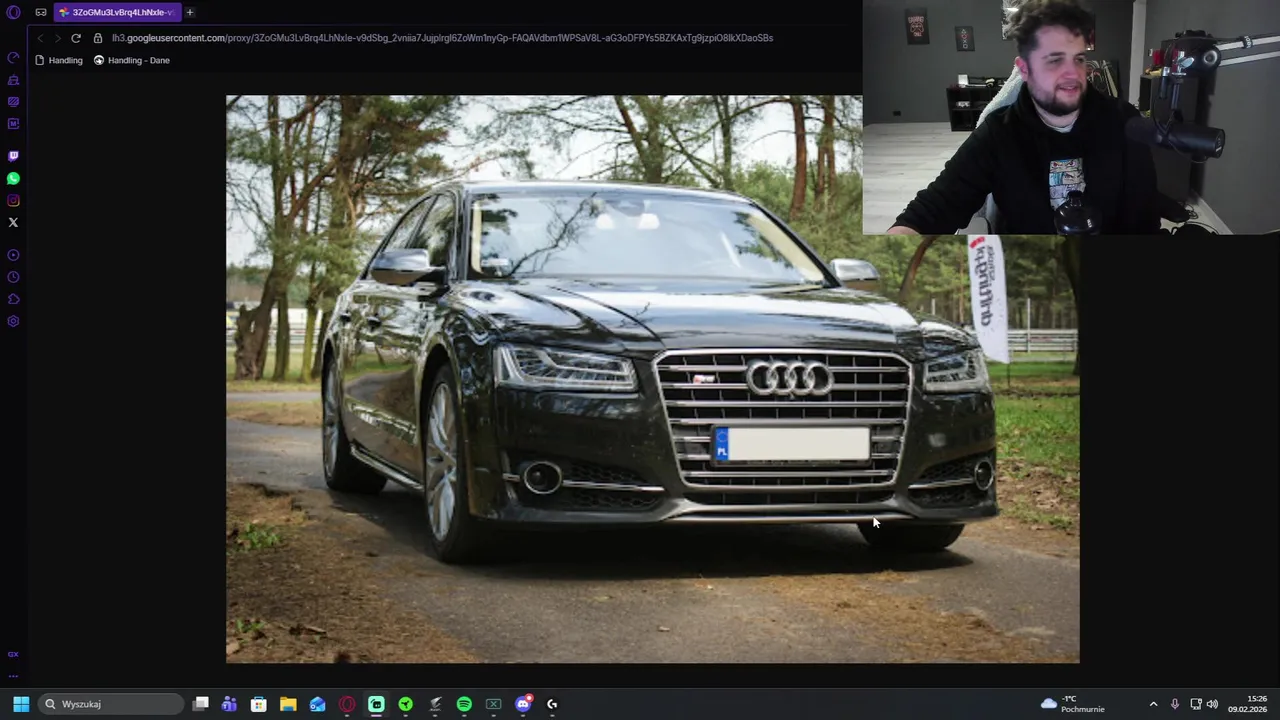Open Logitech G HUB in taskbar
Viewport: 1280px width, 720px height.
point(552,704)
